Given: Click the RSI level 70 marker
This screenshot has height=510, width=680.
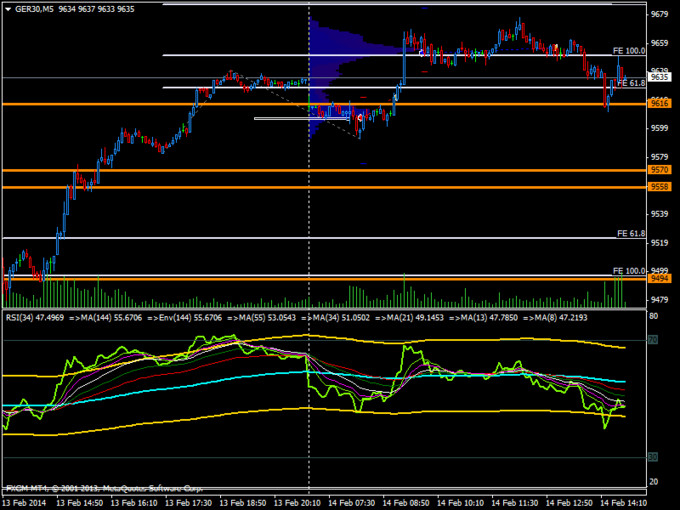Looking at the screenshot, I should [x=652, y=340].
